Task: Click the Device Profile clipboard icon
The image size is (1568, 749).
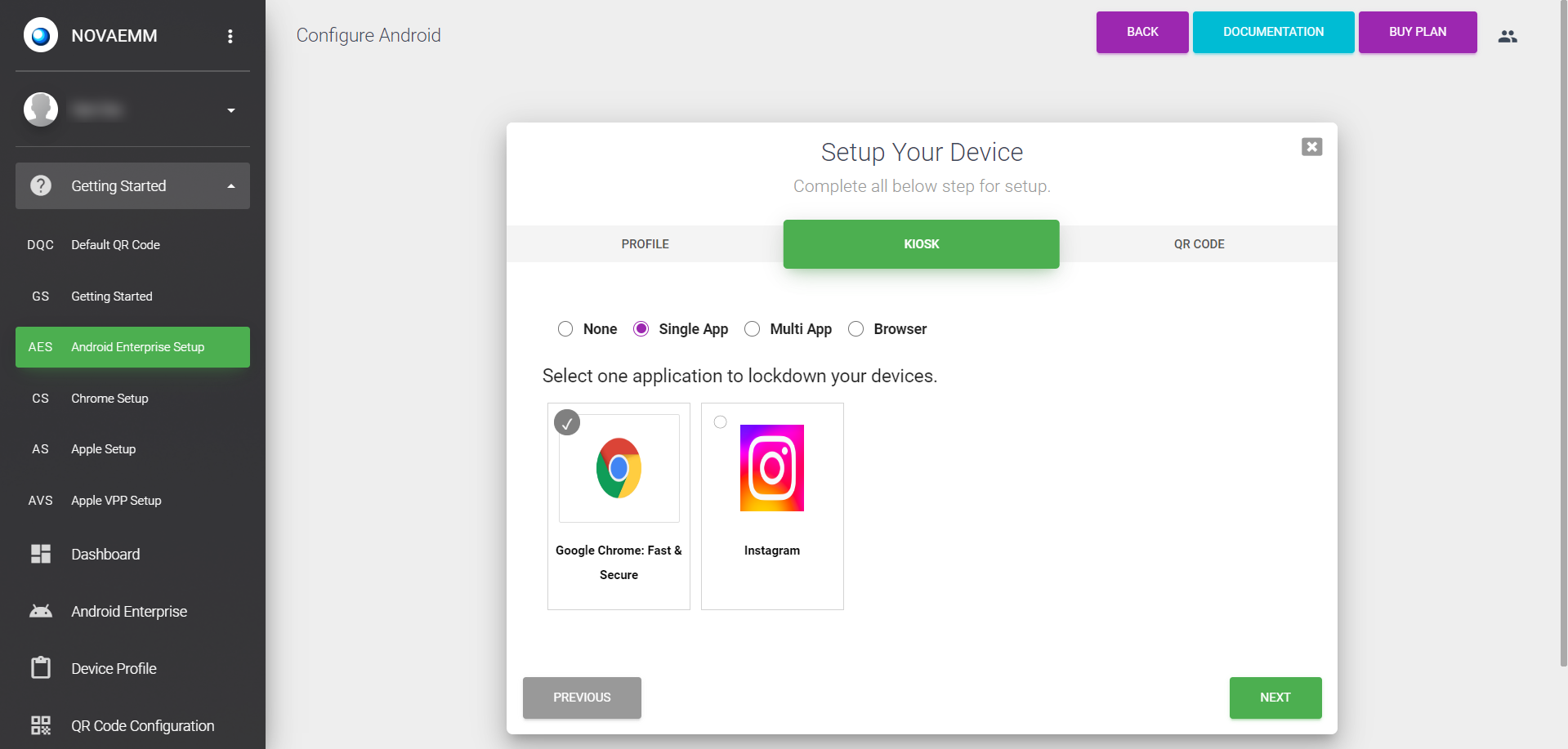Action: pos(41,667)
